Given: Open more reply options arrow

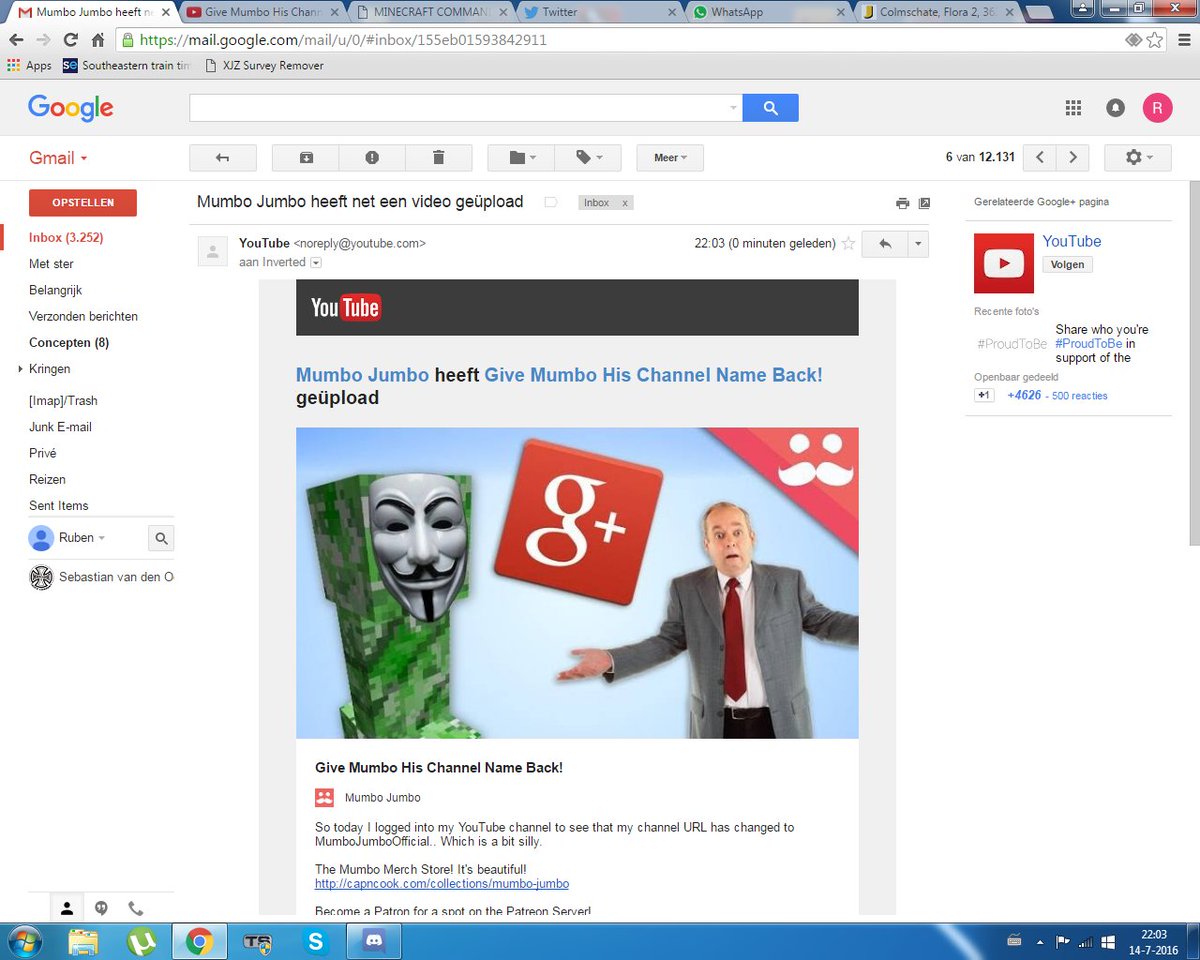Looking at the screenshot, I should [x=918, y=244].
